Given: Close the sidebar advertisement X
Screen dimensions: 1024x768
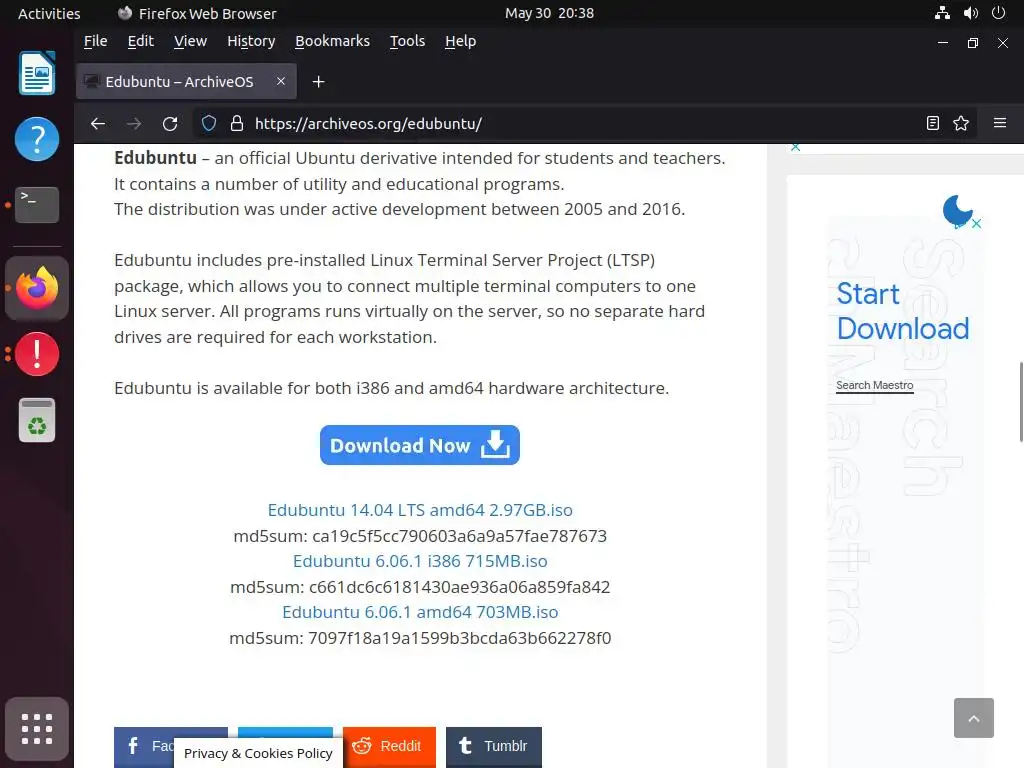Looking at the screenshot, I should point(976,224).
